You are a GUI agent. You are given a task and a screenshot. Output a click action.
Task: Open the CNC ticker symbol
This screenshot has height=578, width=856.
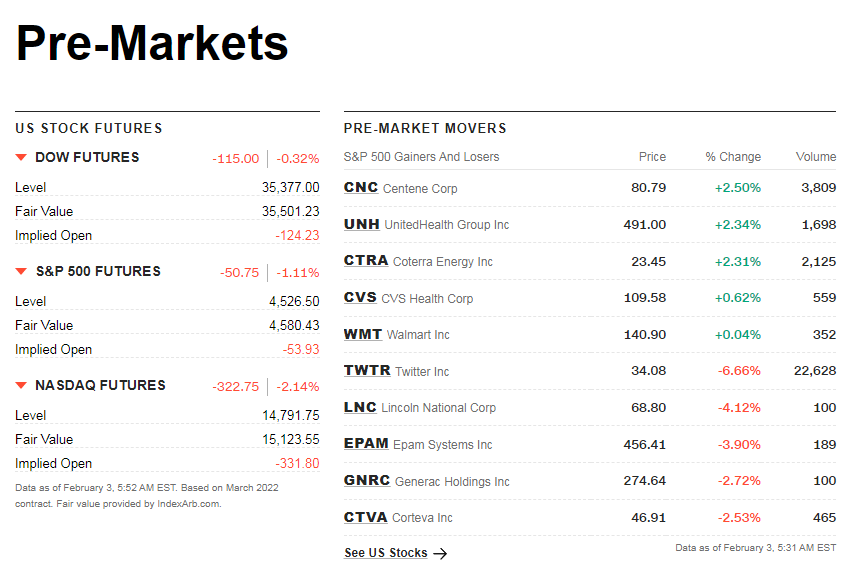360,188
